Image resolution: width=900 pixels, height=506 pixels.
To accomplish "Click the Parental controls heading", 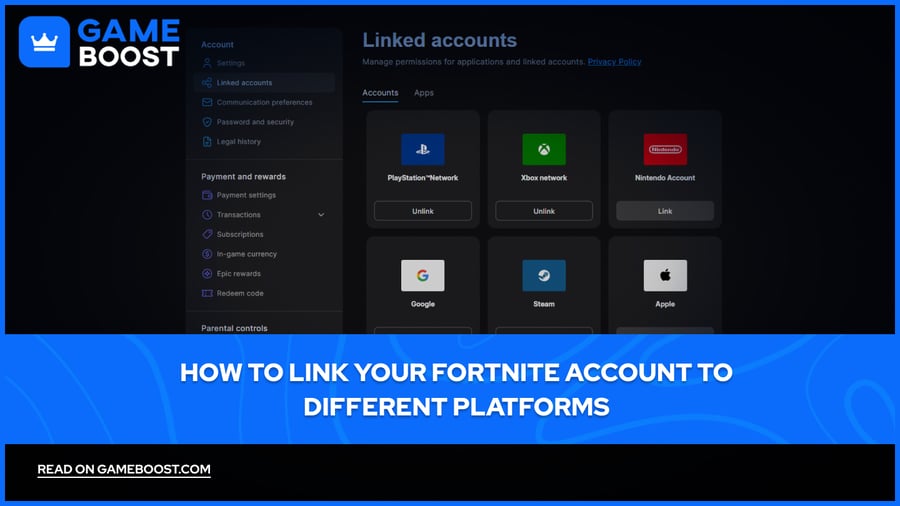I will point(234,328).
